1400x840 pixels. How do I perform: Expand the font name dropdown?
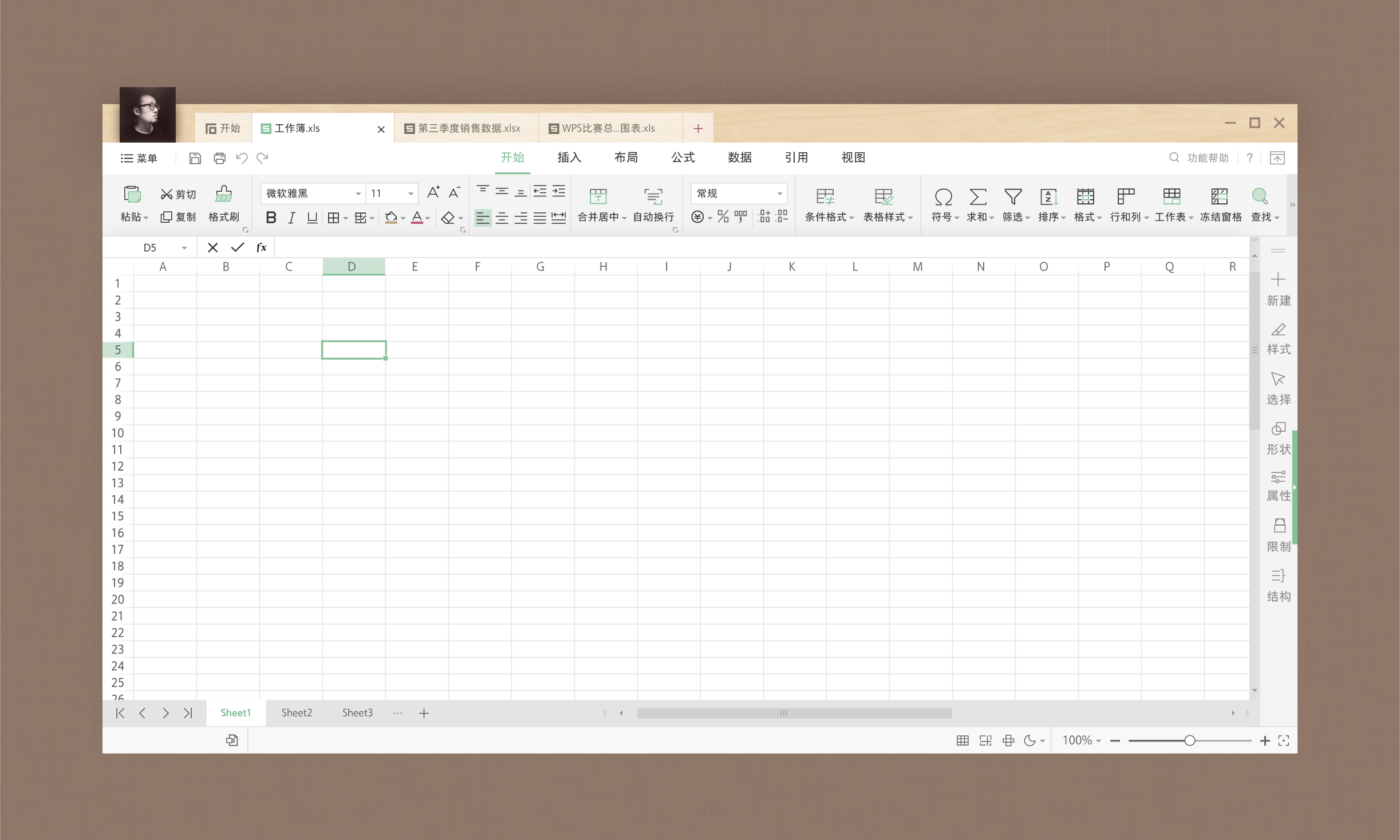coord(358,194)
